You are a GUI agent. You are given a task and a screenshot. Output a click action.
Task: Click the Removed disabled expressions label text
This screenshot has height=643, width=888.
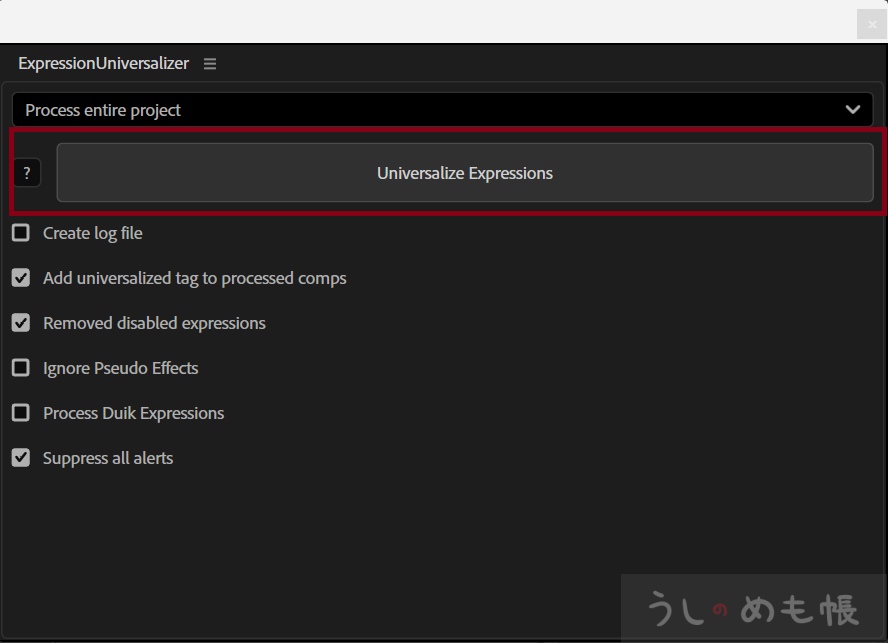154,323
